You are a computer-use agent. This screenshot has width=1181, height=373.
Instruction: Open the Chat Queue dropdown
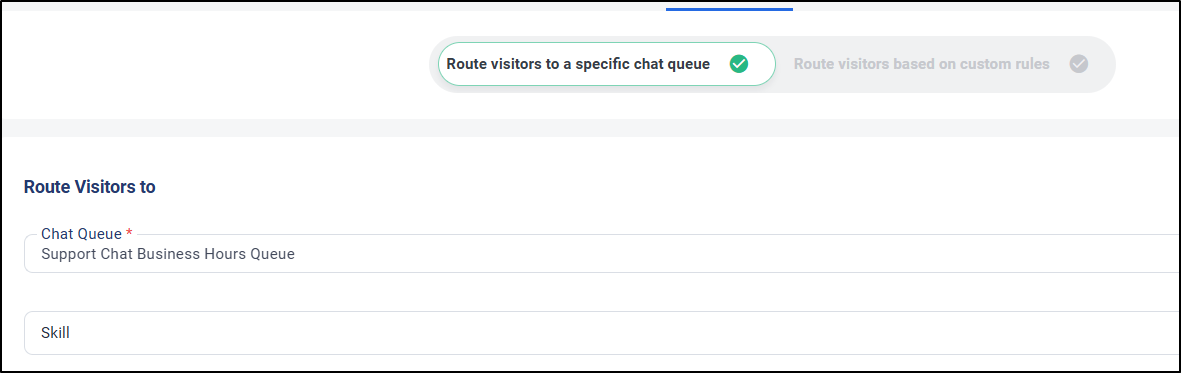[x=601, y=254]
